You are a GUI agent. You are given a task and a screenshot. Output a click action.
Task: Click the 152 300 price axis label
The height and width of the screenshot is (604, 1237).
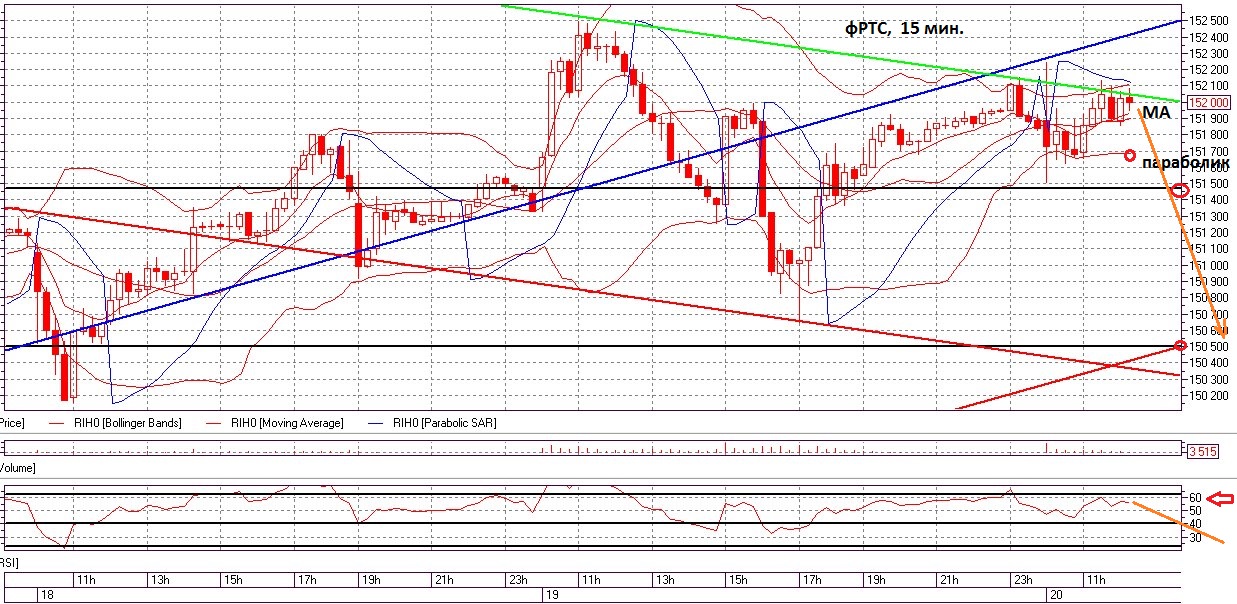tap(1210, 53)
